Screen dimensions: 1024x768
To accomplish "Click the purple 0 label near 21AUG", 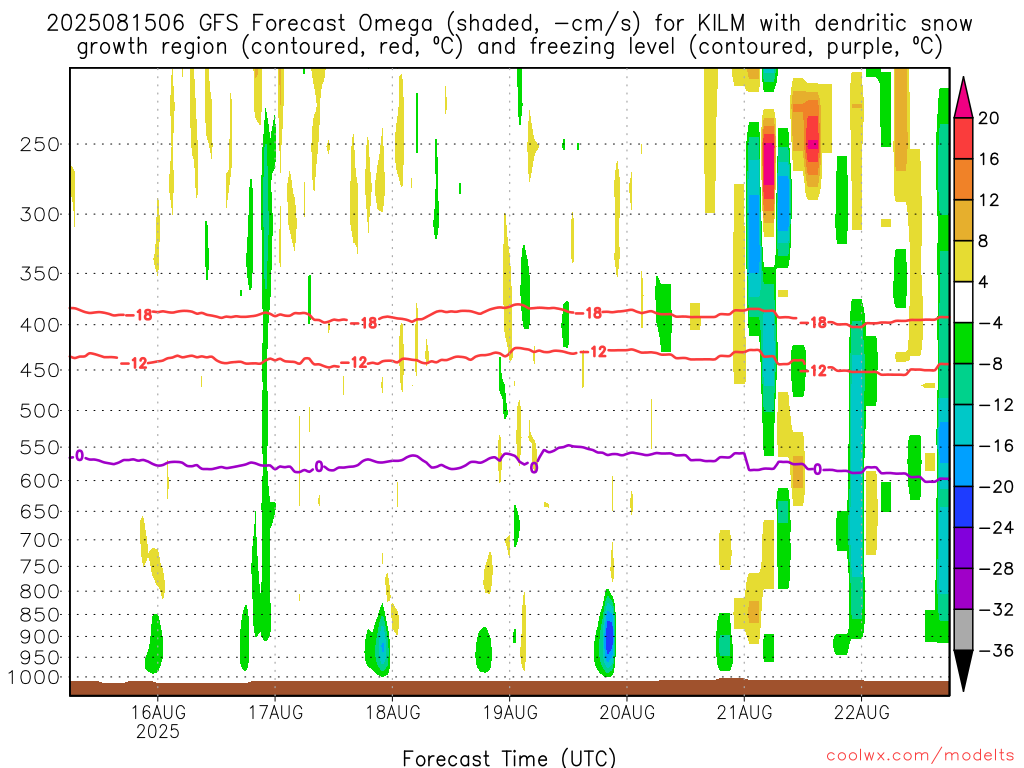I will click(817, 469).
